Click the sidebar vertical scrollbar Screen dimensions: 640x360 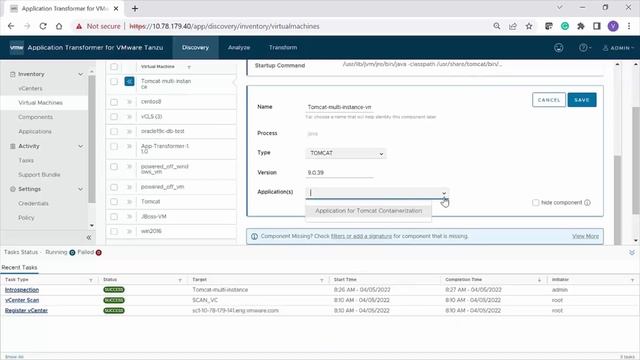pos(92,139)
